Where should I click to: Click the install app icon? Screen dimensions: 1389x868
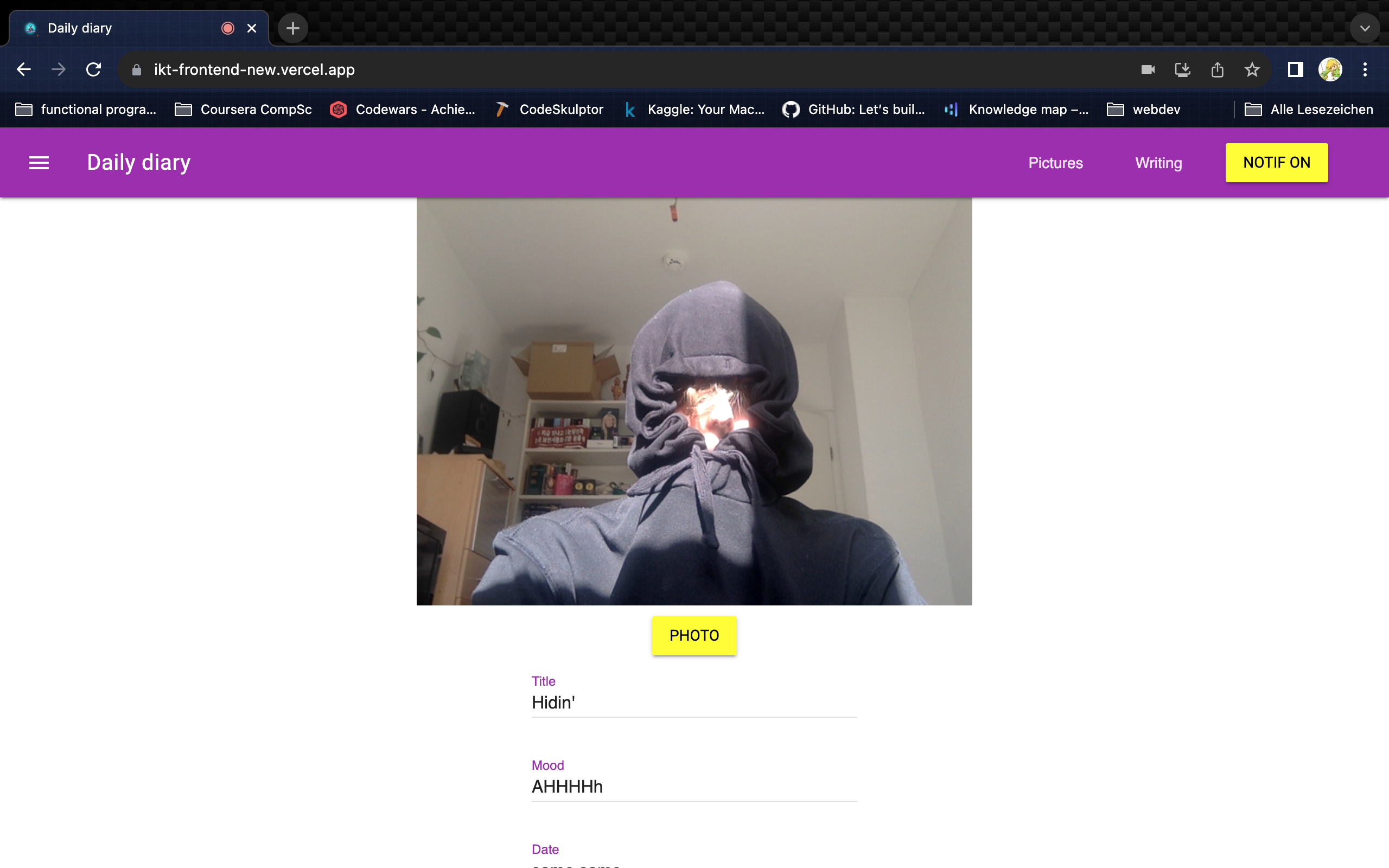point(1182,69)
